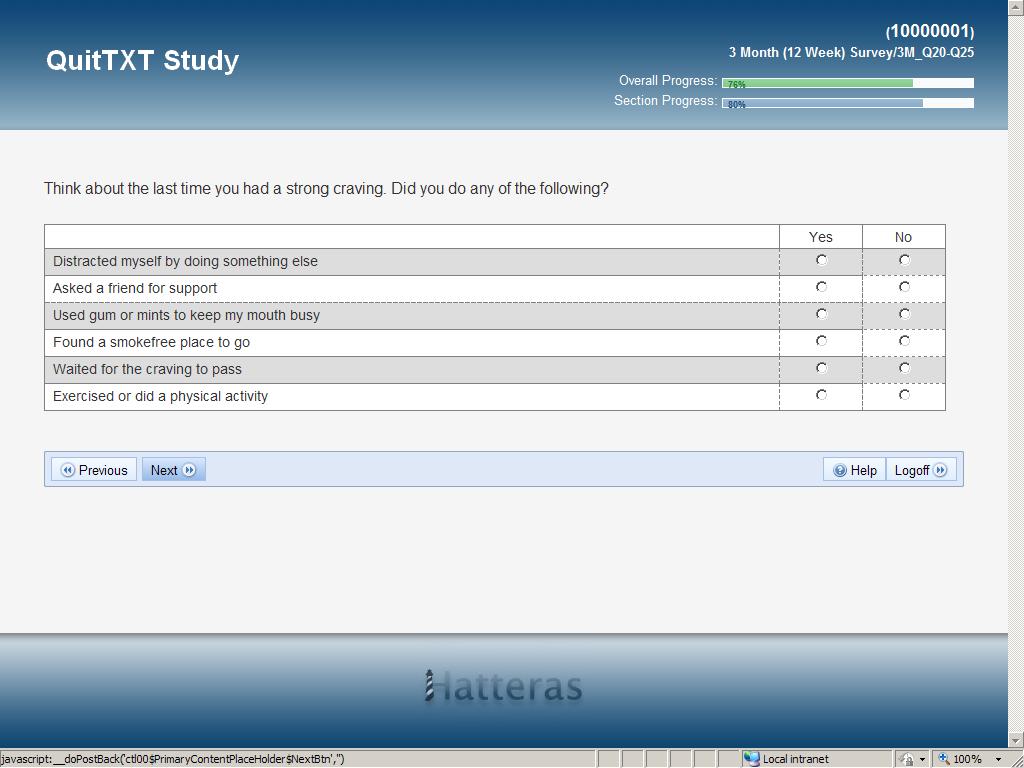1024x768 pixels.
Task: Open Help for the survey
Action: [x=855, y=470]
